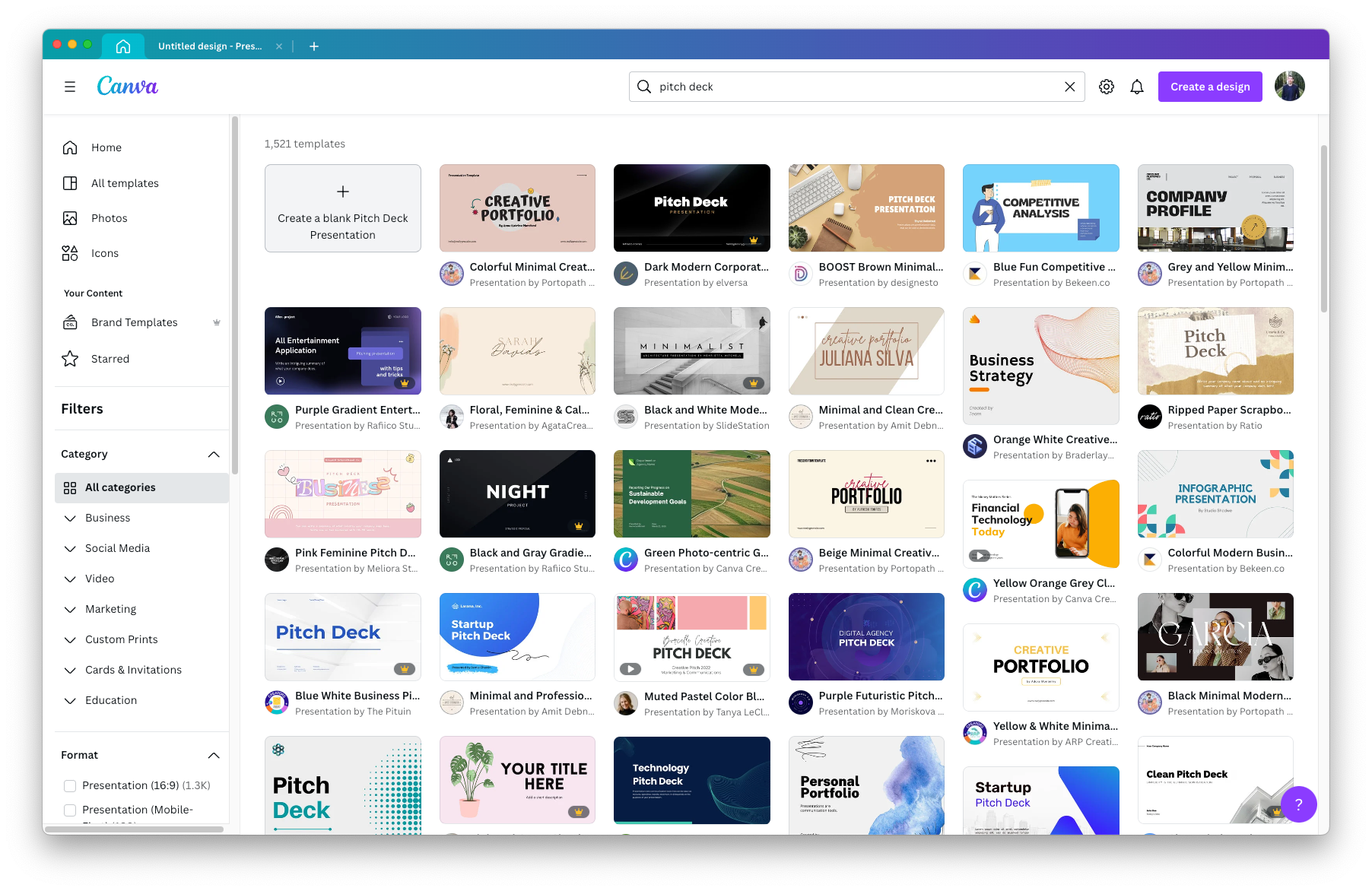Open BOOST Brown Minimal template thumbnail
Screen dimensions: 1372x891
866,208
